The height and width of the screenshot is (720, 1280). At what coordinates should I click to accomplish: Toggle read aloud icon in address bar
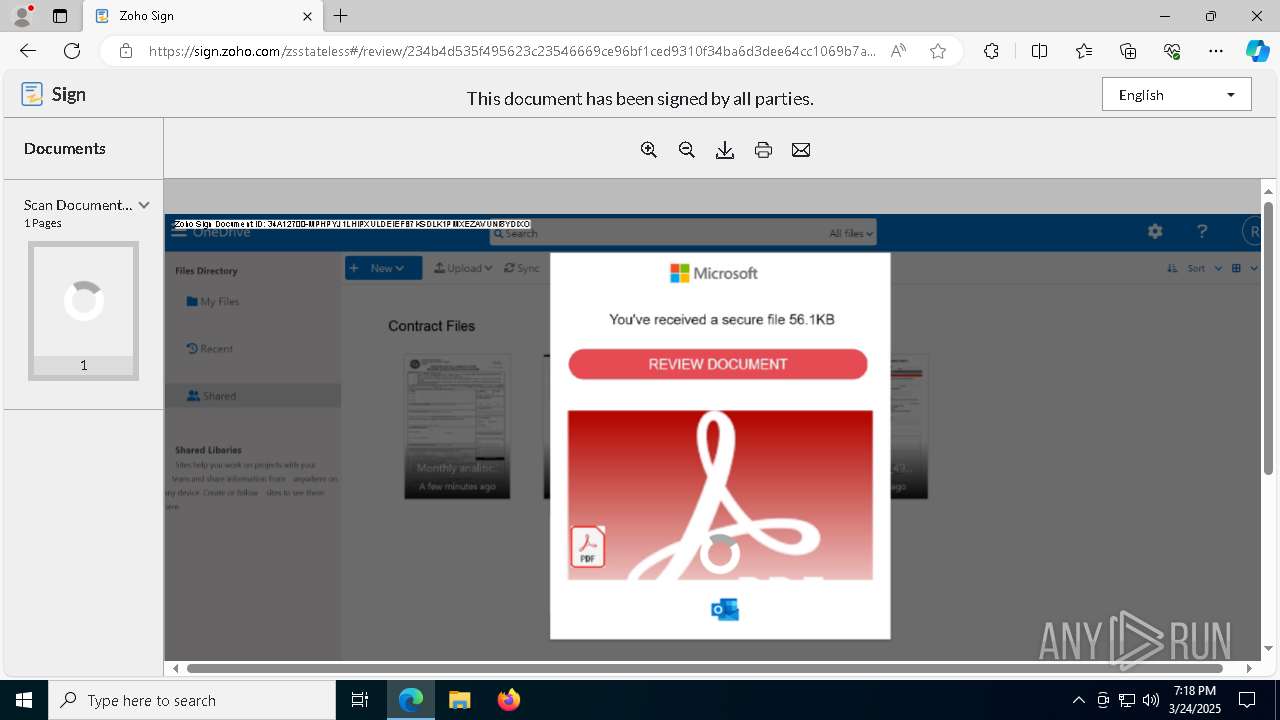point(898,51)
